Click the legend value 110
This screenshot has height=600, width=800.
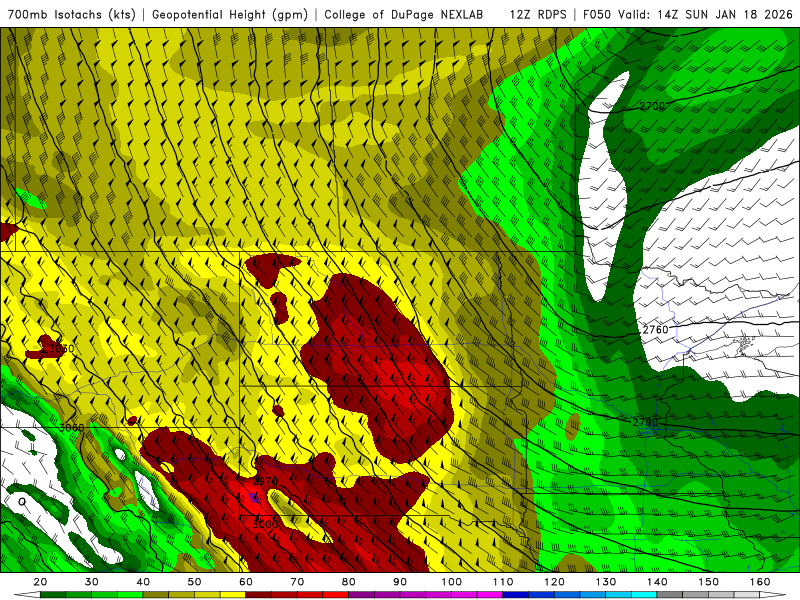coord(503,582)
